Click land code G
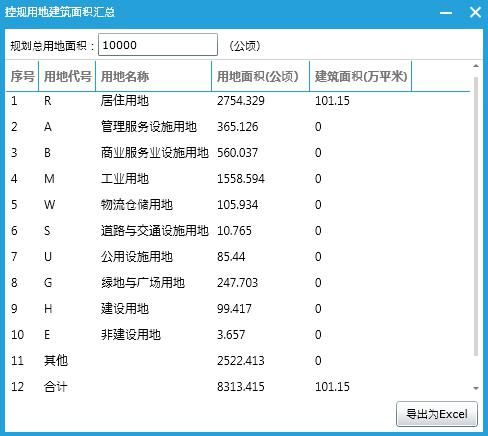The height and width of the screenshot is (436, 488). click(48, 283)
